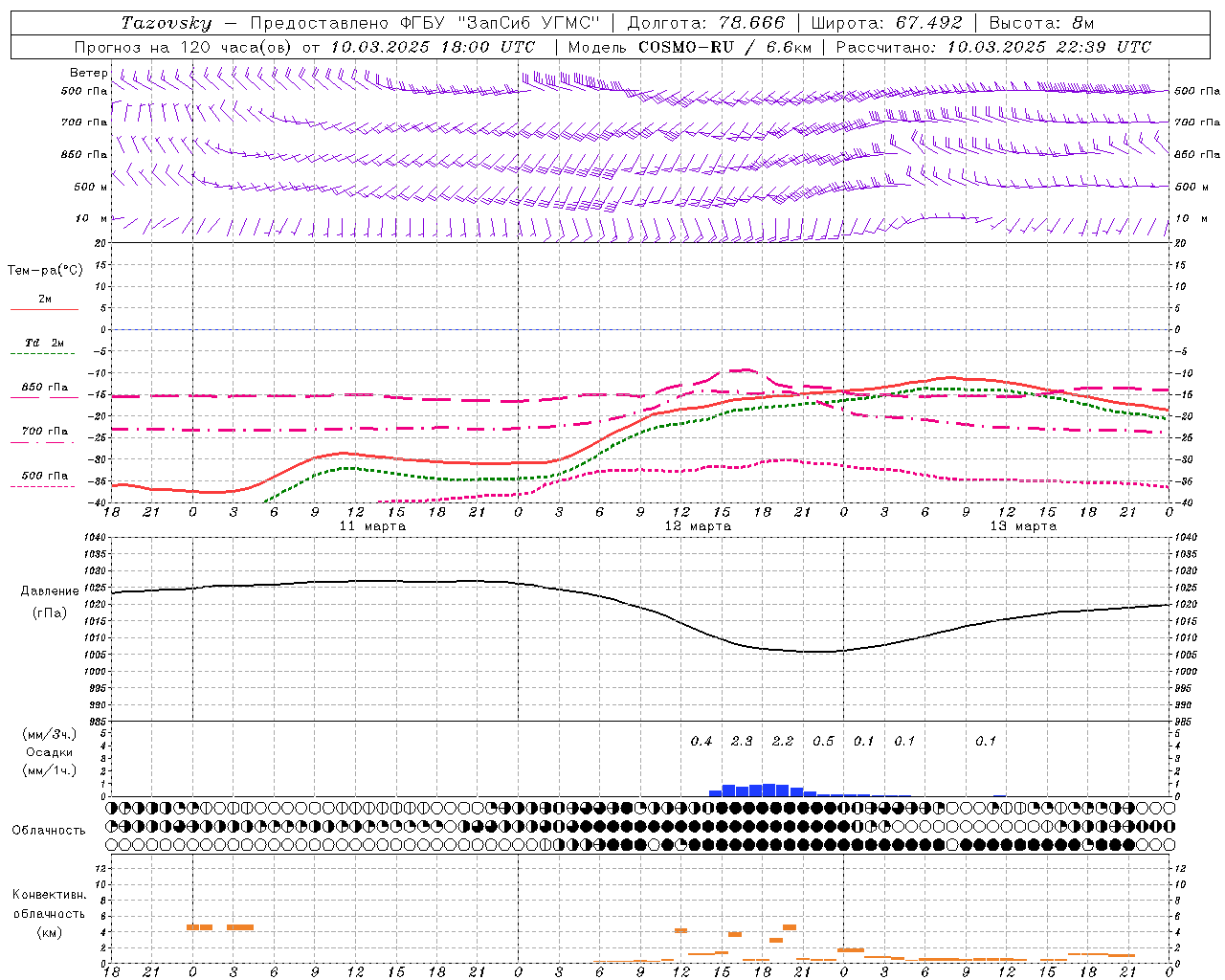This screenshot has height=980, width=1225.
Task: Click the 2.3 precipitation amount value
Action: pos(742,742)
